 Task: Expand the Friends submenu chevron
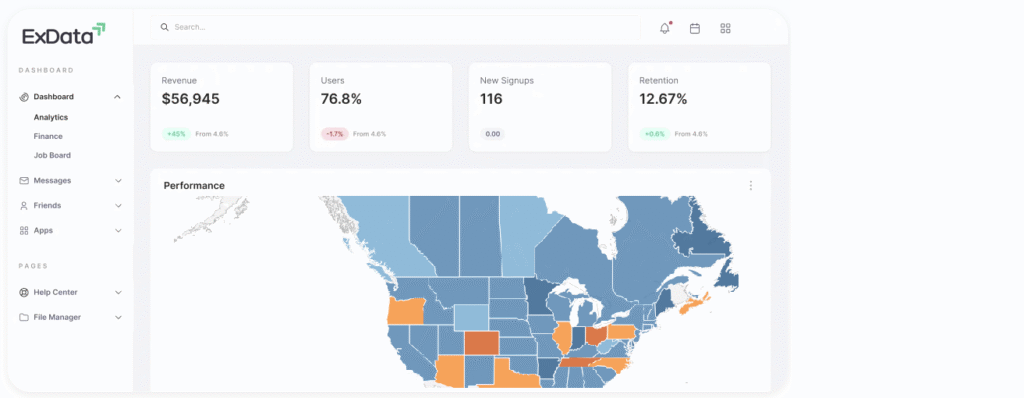point(118,205)
